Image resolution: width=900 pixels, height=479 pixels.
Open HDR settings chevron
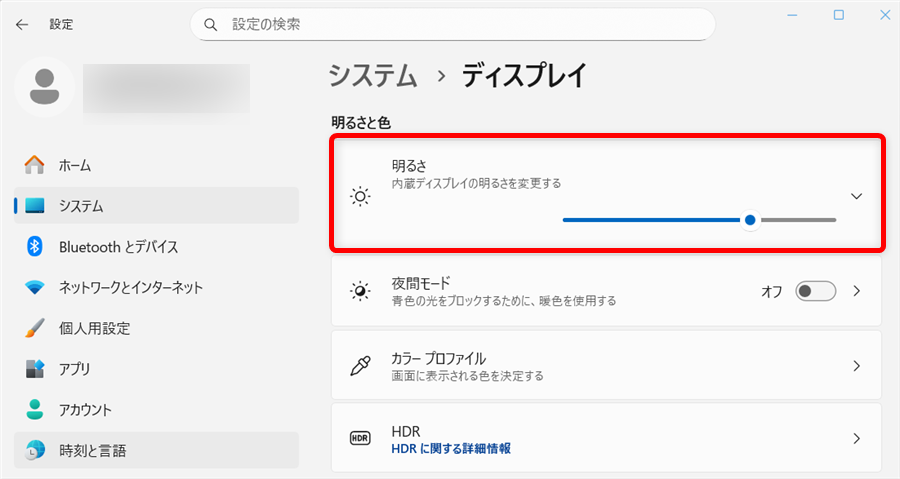tap(856, 438)
